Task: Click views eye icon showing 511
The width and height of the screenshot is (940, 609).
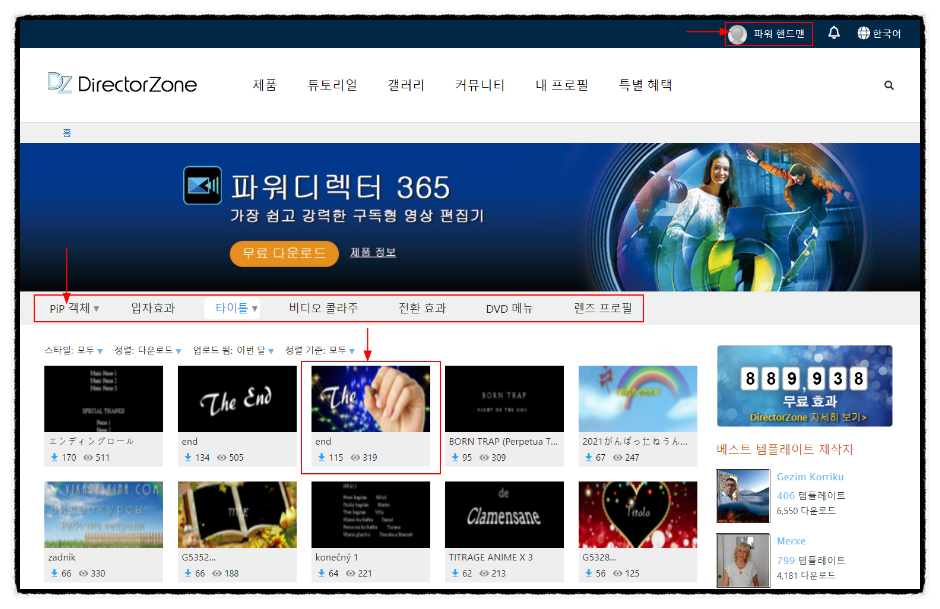Action: [88, 457]
